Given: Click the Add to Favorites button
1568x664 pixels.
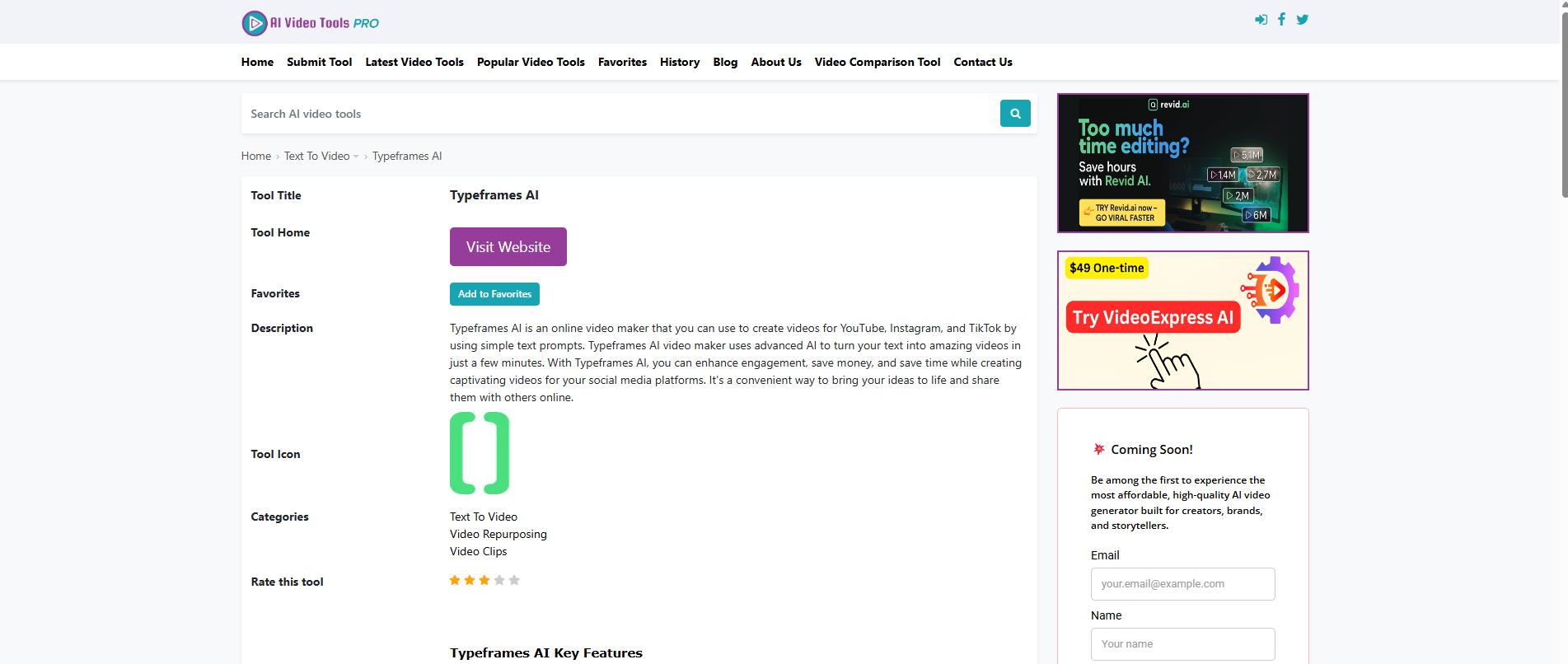Looking at the screenshot, I should [x=494, y=294].
